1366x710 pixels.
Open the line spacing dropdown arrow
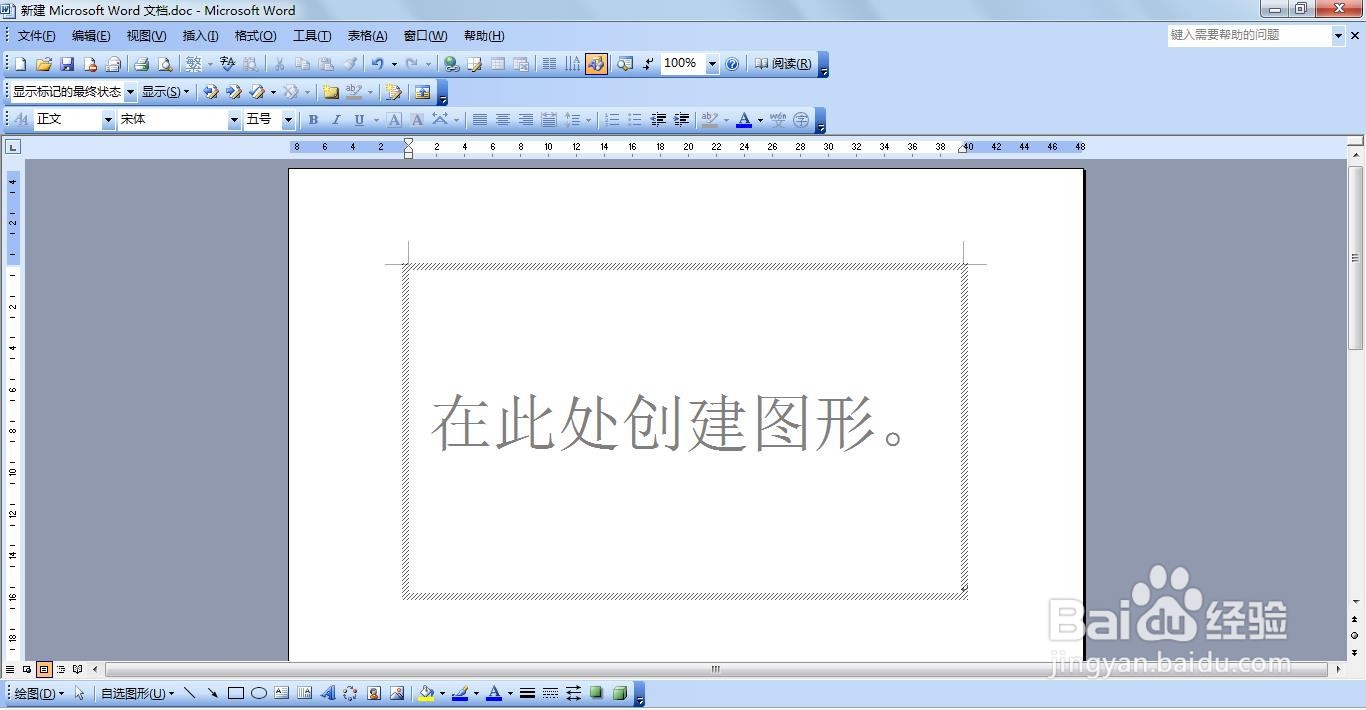click(588, 120)
